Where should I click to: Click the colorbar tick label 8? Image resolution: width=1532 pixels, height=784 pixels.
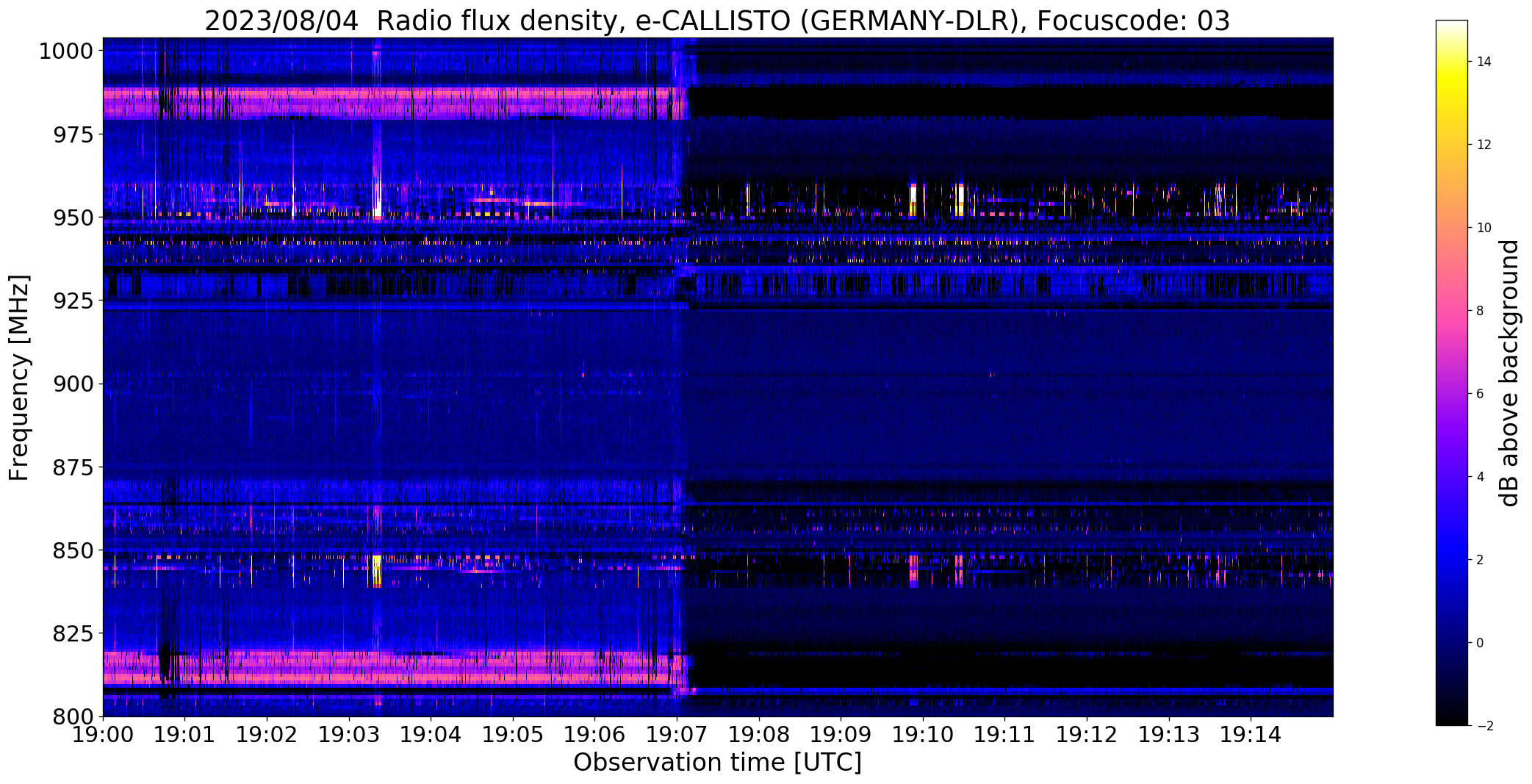(1480, 311)
